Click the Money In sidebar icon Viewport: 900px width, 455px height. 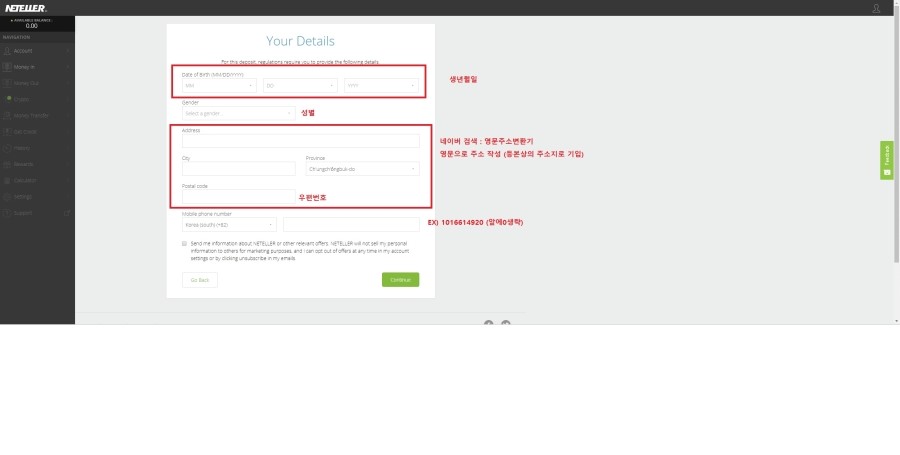pyautogui.click(x=8, y=67)
